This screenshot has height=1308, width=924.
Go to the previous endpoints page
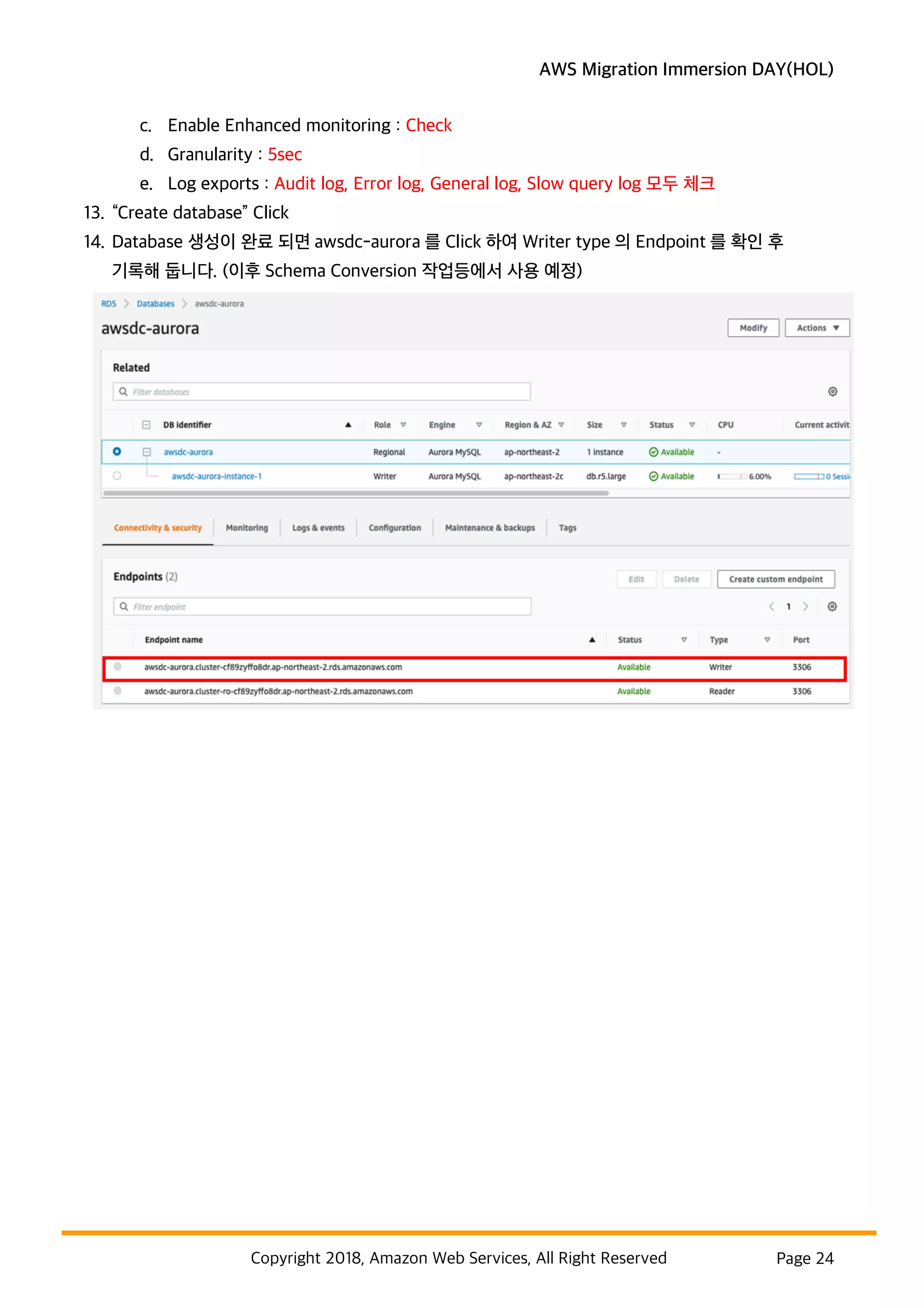click(772, 606)
